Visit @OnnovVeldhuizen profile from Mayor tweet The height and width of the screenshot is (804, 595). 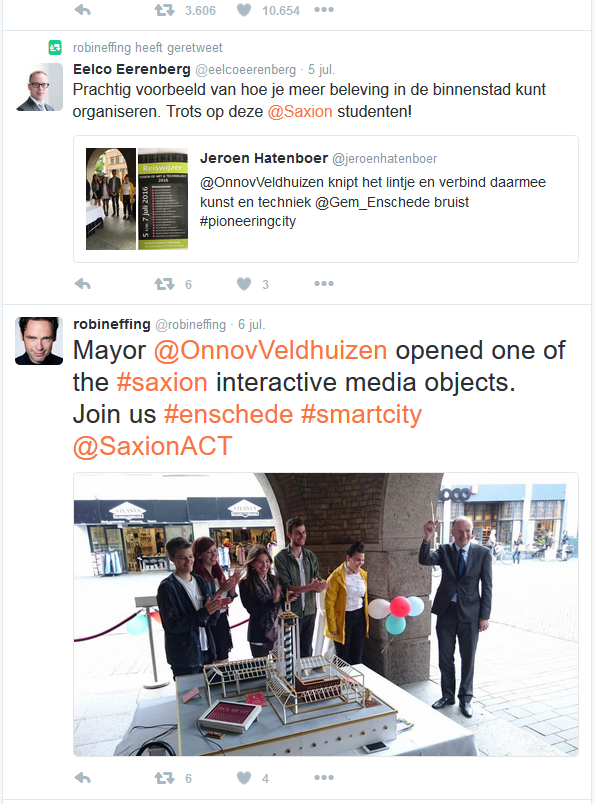tap(270, 351)
